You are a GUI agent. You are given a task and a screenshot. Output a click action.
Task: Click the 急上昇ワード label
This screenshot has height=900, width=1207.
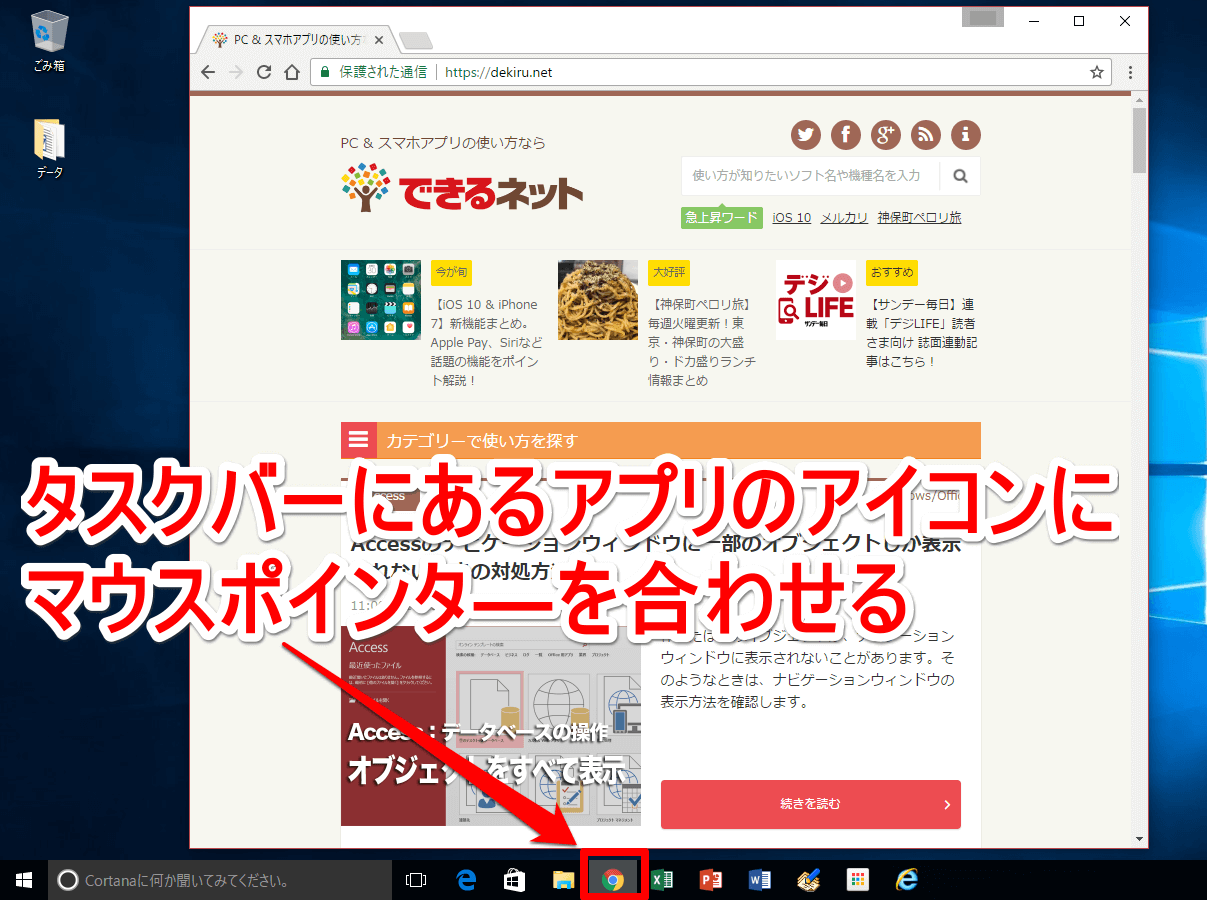[x=721, y=217]
